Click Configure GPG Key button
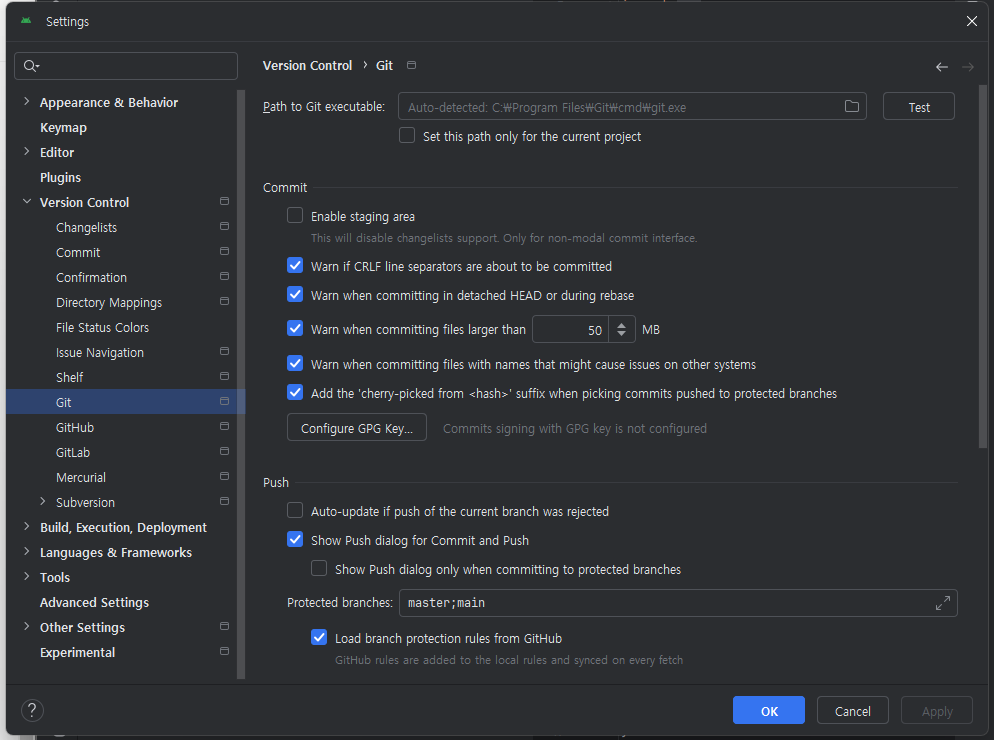Viewport: 994px width, 740px height. 357,427
